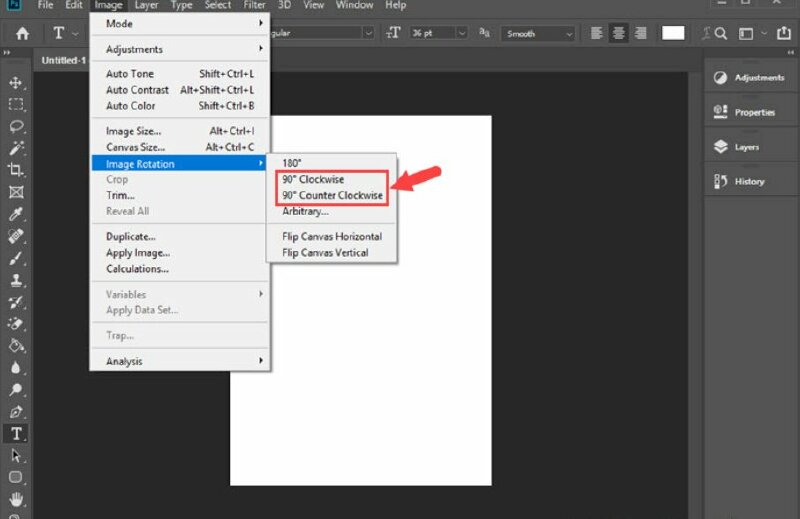This screenshot has width=800, height=519.
Task: Open the Properties panel
Action: click(751, 112)
